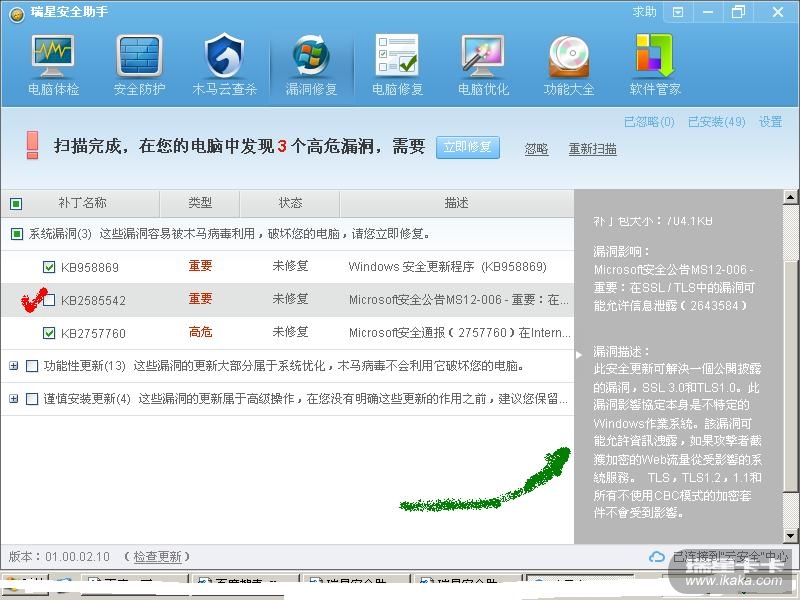Open 设置 settings link
This screenshot has width=800, height=600.
770,122
